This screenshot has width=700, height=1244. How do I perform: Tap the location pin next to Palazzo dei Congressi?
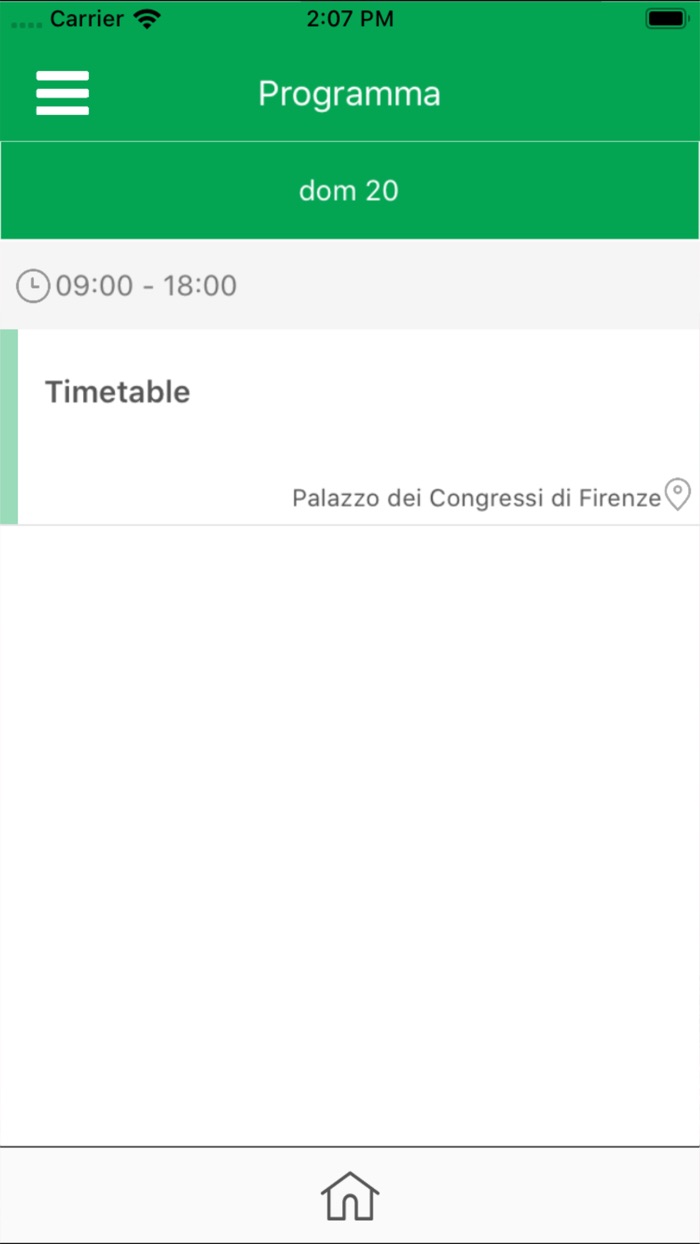[677, 496]
